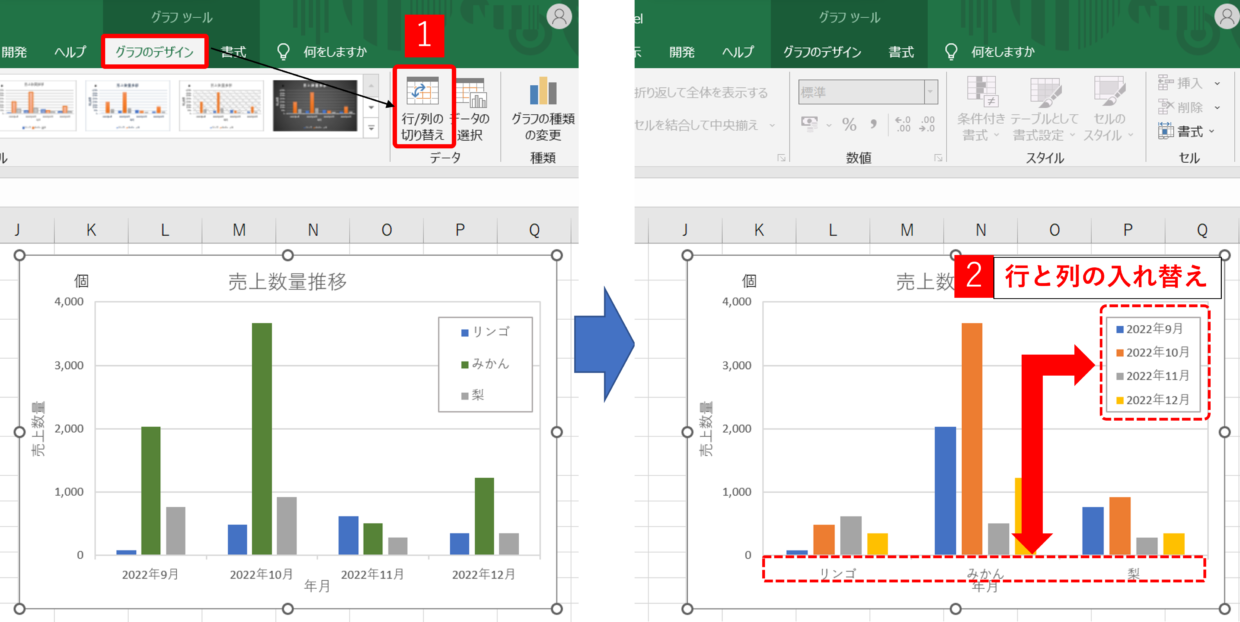
Task: Select column Q header in left window
Action: (x=534, y=230)
